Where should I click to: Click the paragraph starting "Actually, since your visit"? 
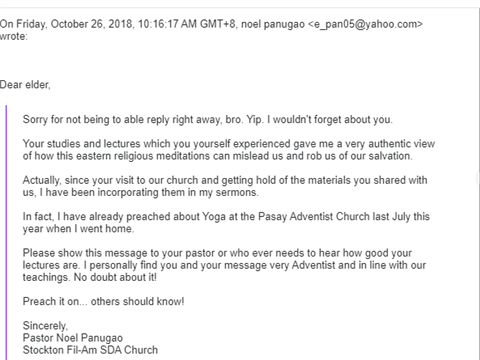225,186
